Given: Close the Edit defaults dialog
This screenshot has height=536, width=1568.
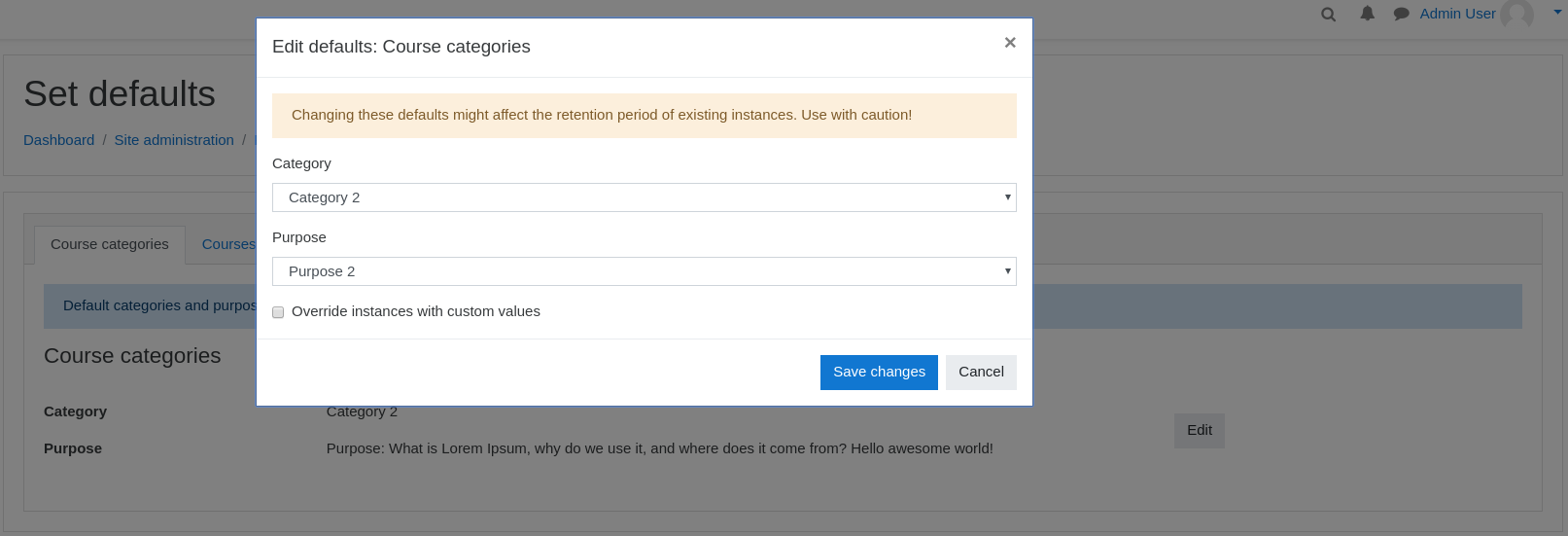Looking at the screenshot, I should tap(1010, 43).
